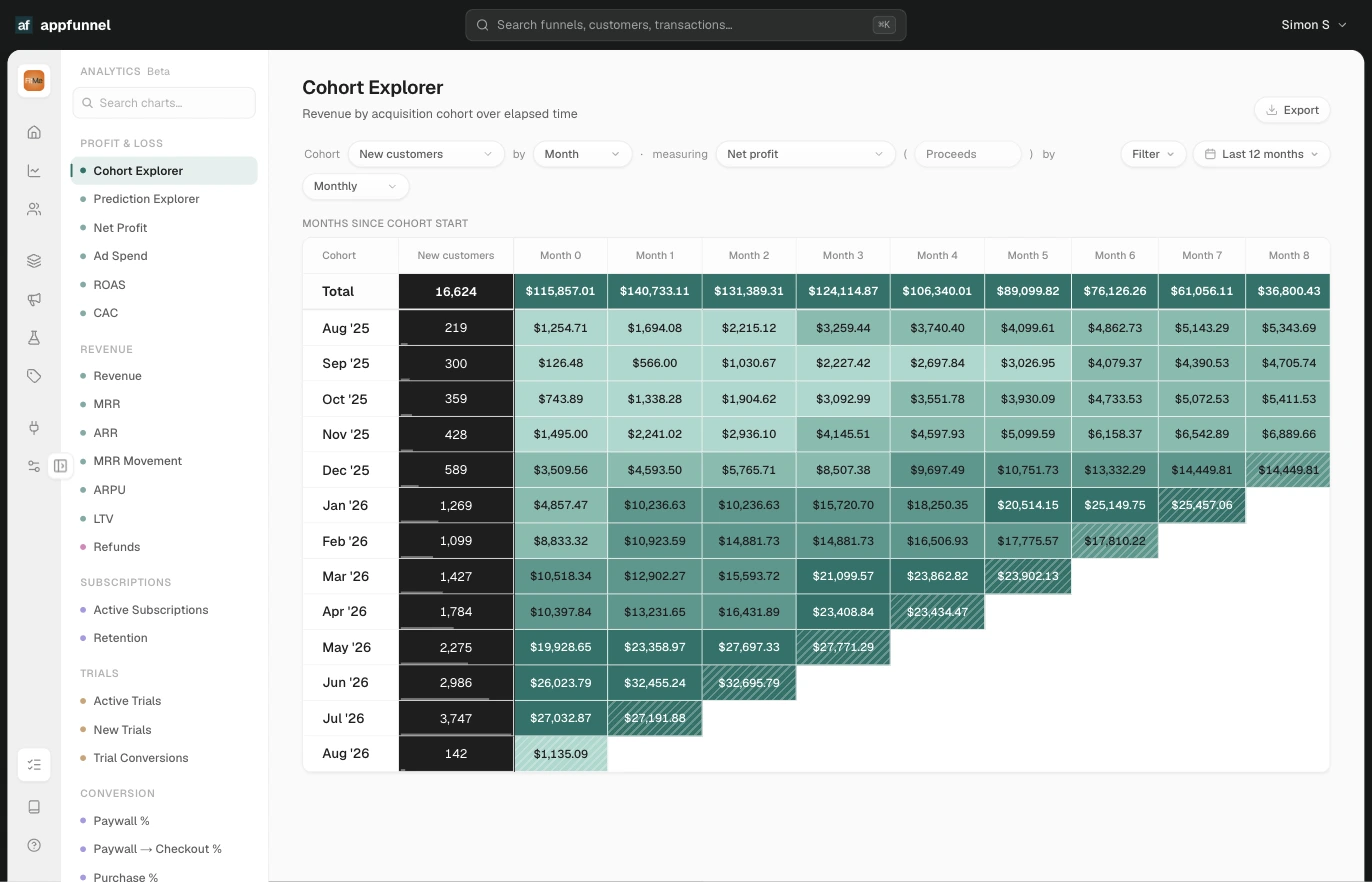
Task: Open Ad Spend chart in sidebar
Action: click(x=164, y=256)
